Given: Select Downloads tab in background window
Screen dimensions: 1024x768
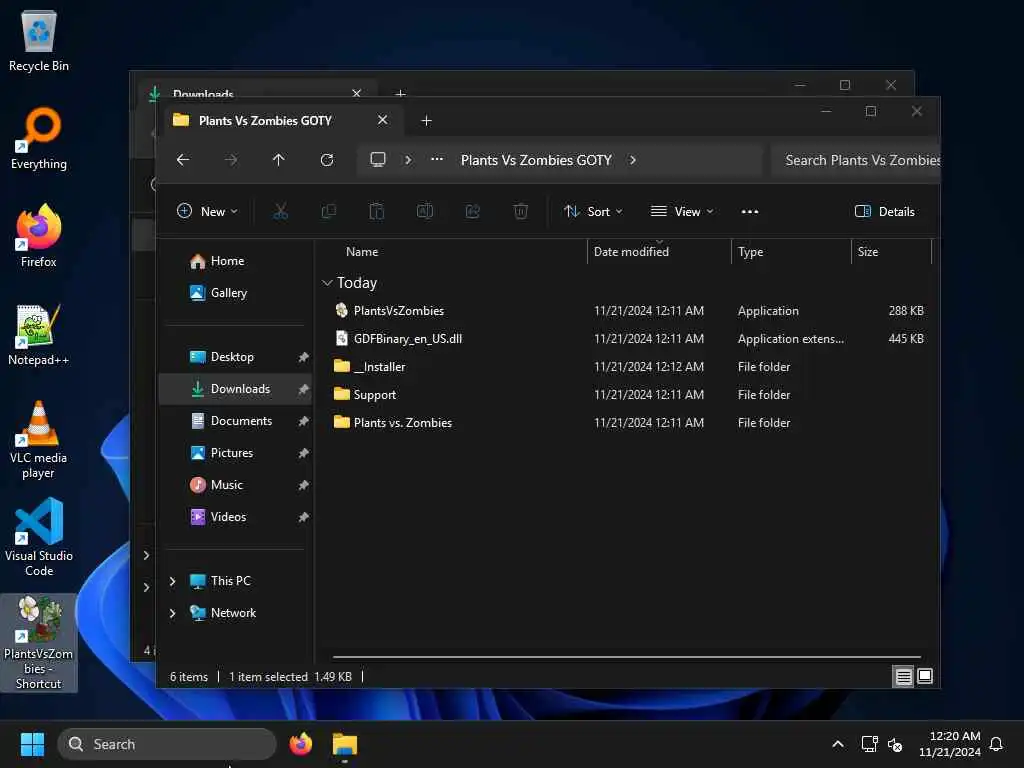Looking at the screenshot, I should coord(203,93).
